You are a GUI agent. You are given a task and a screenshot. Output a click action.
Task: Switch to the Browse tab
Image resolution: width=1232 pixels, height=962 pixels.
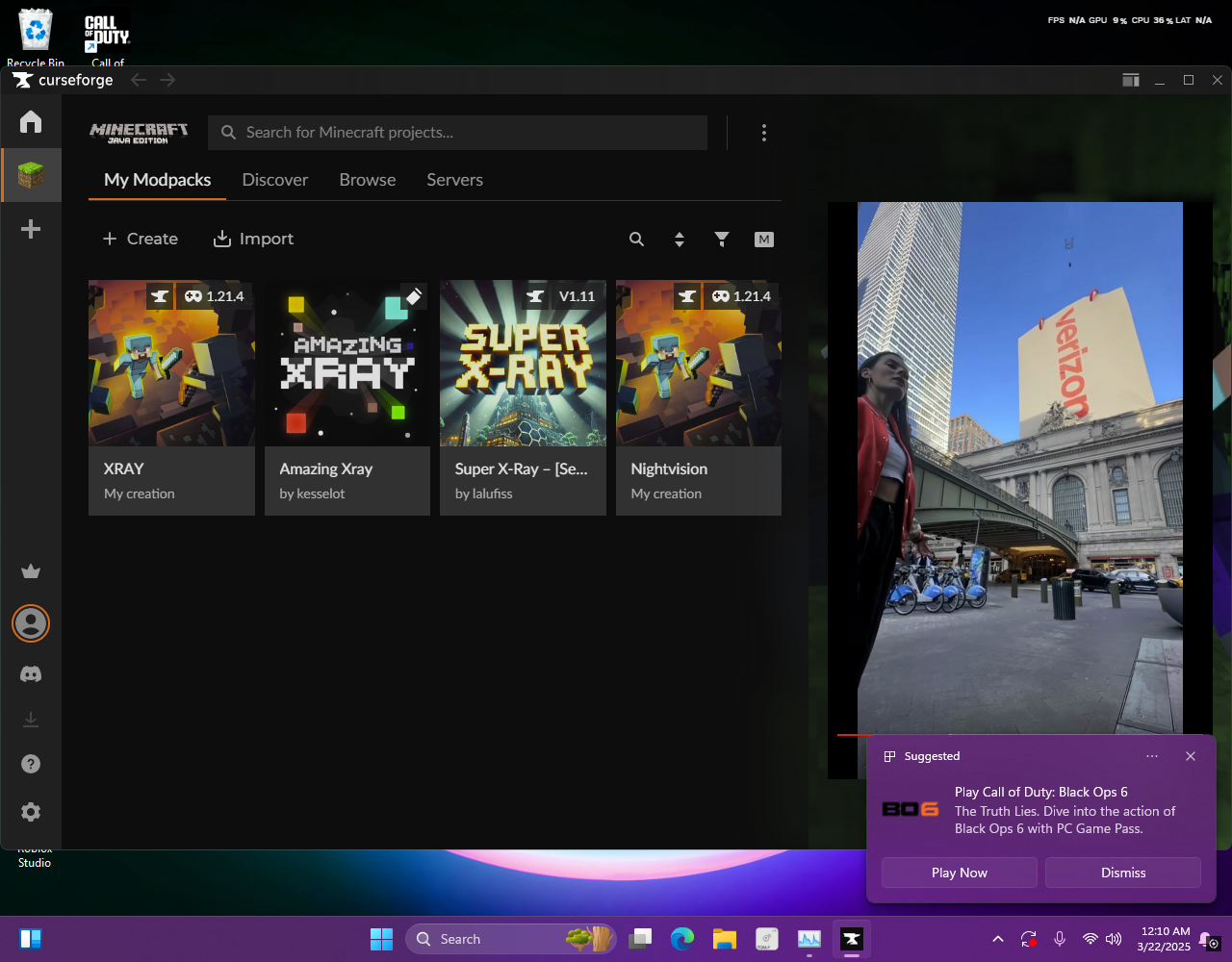[368, 180]
